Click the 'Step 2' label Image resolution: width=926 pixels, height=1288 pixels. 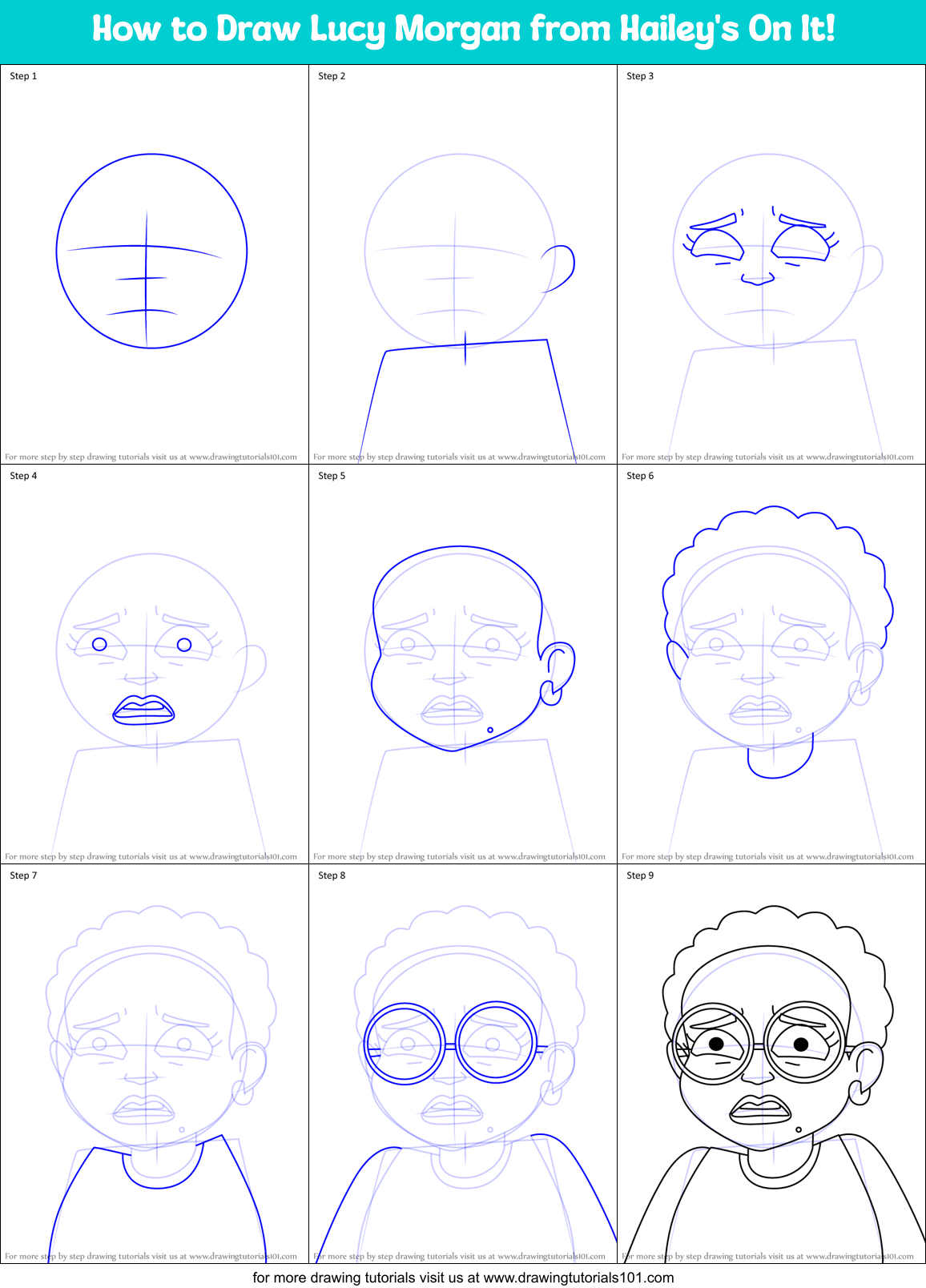click(332, 76)
